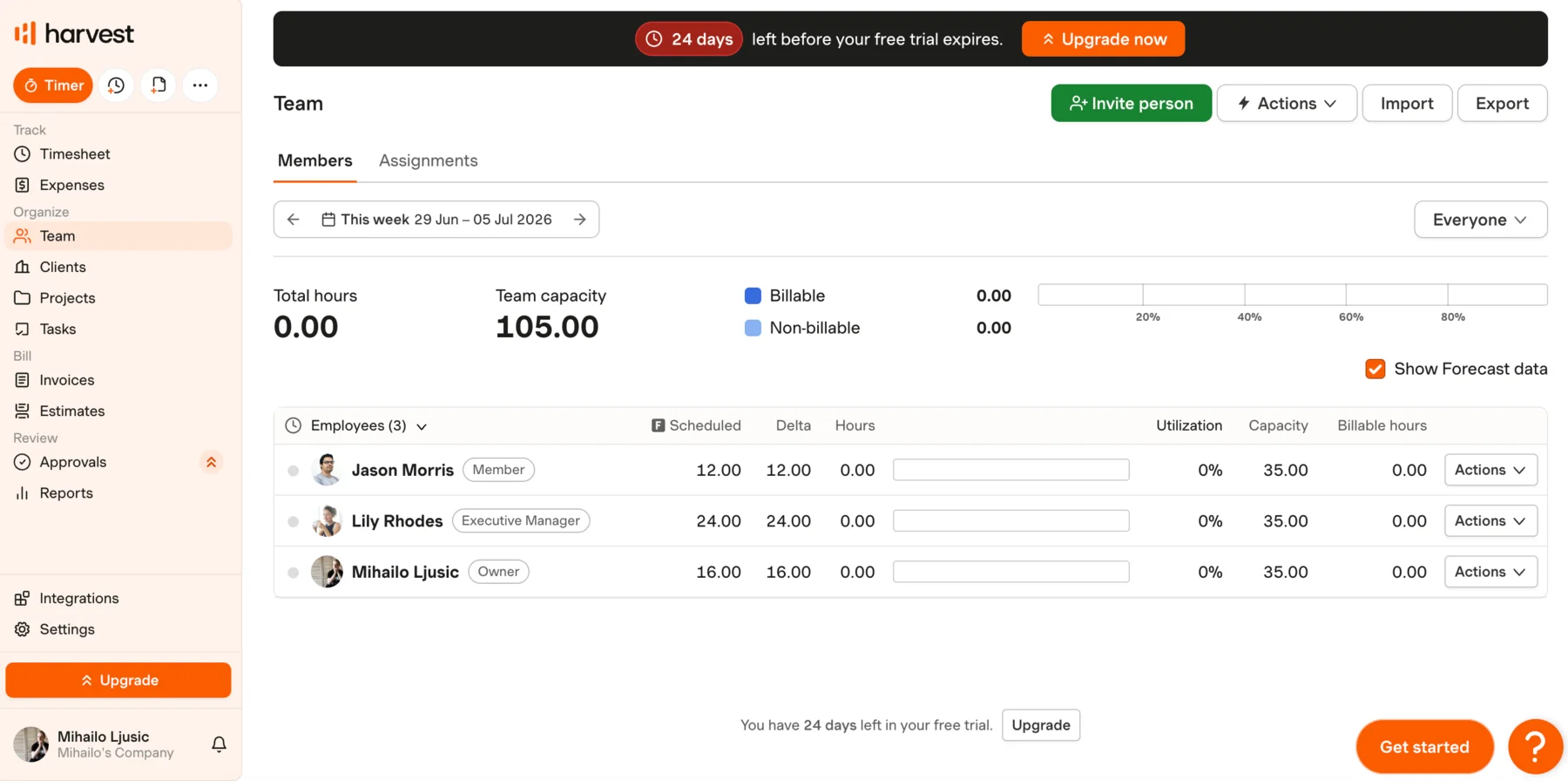
Task: Open Reports in the sidebar
Action: 66,493
